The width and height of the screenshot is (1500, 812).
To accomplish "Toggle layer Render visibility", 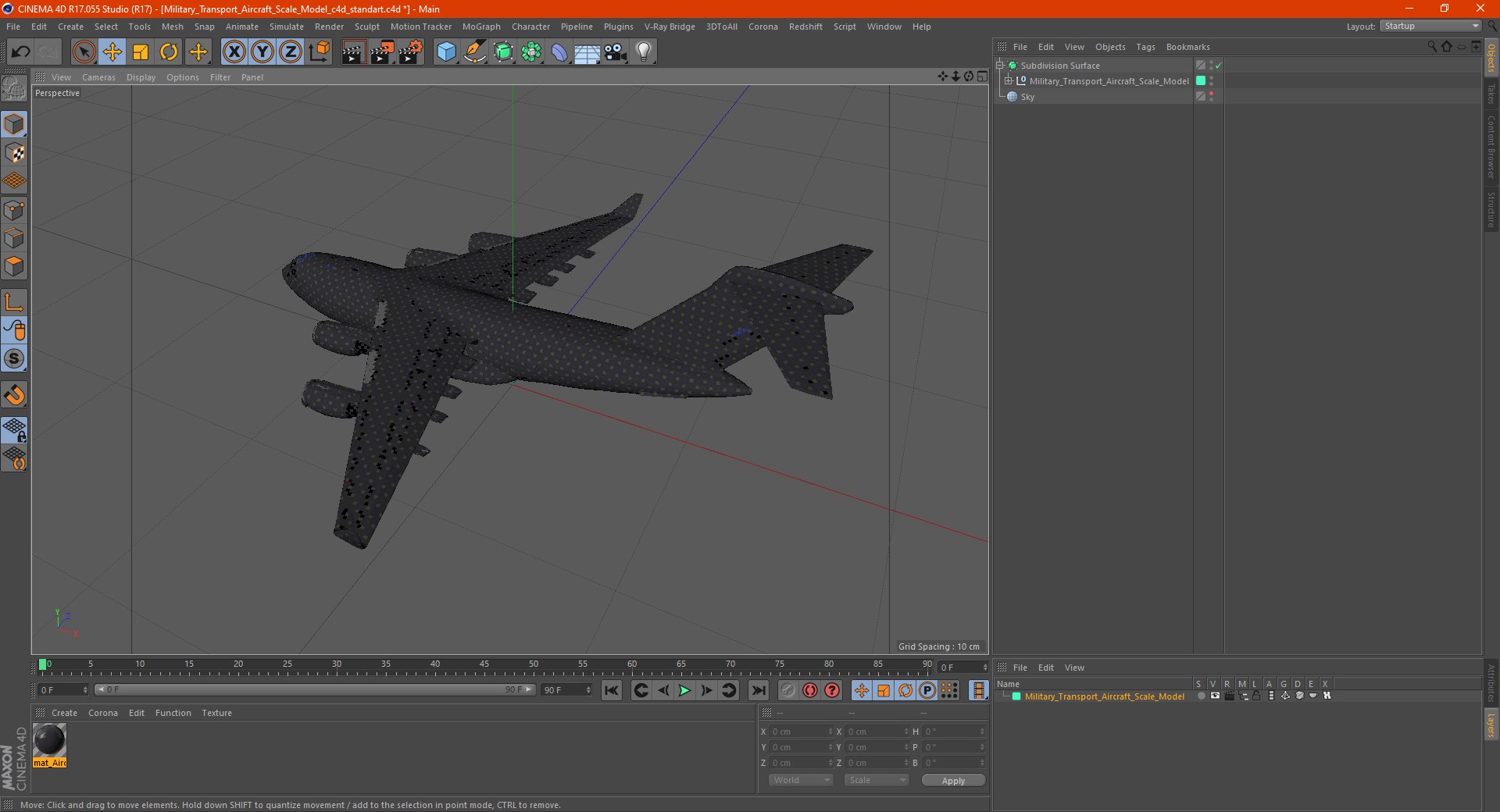I will (1229, 696).
